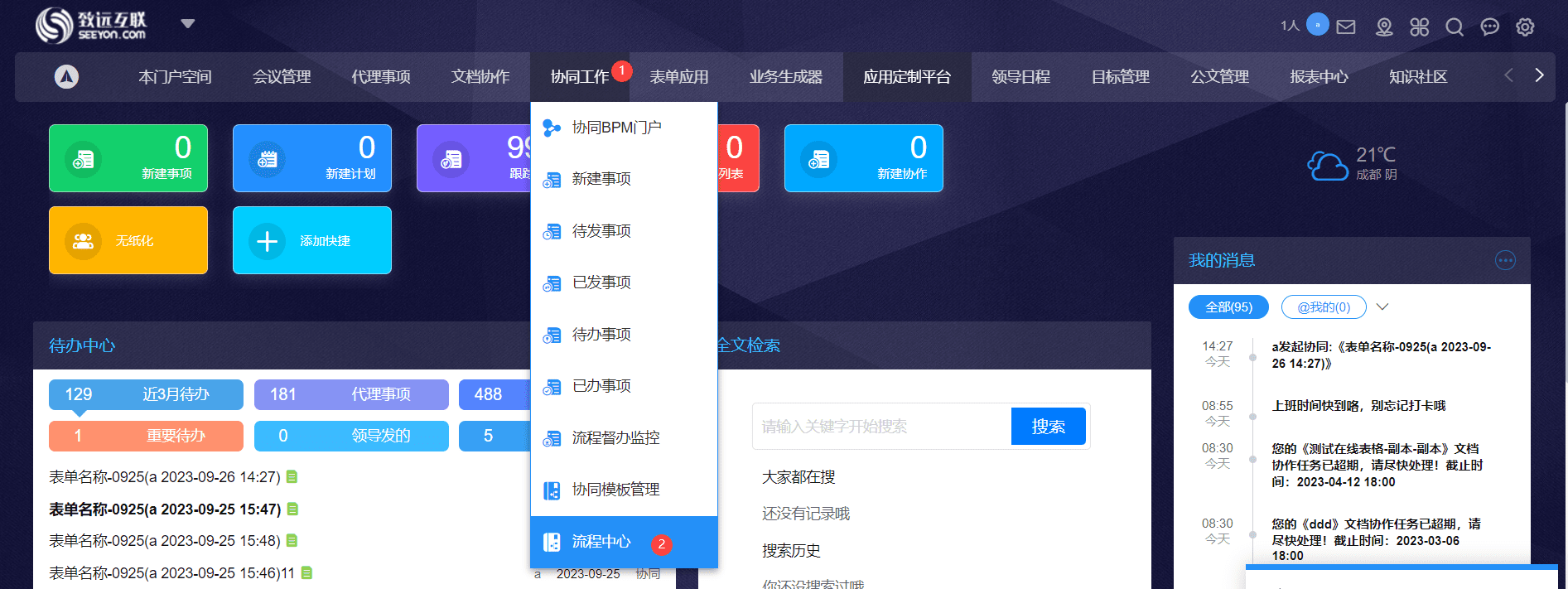Click the 新建协作 shortcut card
The width and height of the screenshot is (1568, 589).
(x=864, y=158)
